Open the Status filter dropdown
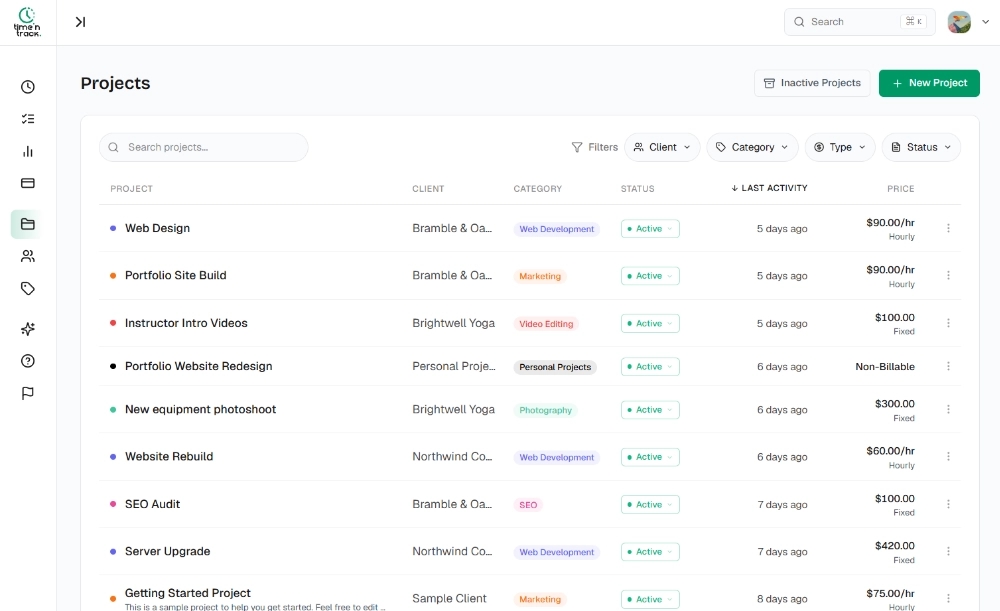 [921, 147]
